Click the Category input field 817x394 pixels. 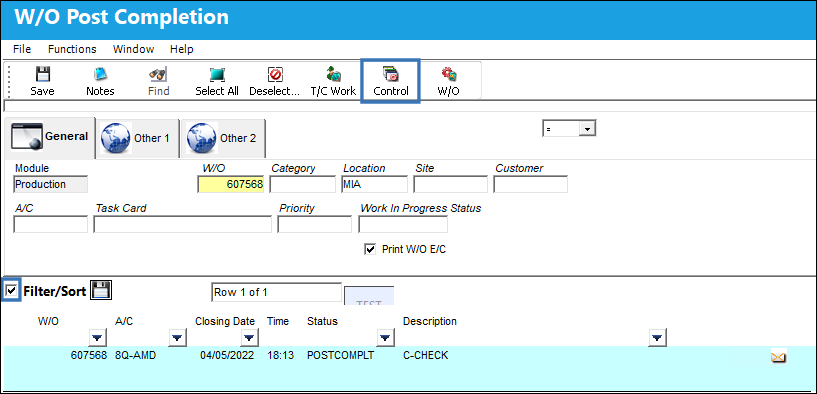303,184
